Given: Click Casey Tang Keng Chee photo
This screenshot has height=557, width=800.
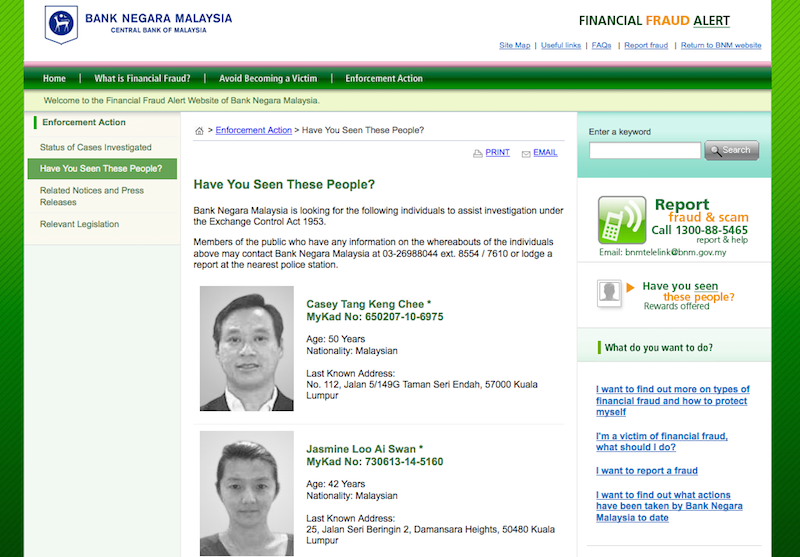Looking at the screenshot, I should [246, 348].
